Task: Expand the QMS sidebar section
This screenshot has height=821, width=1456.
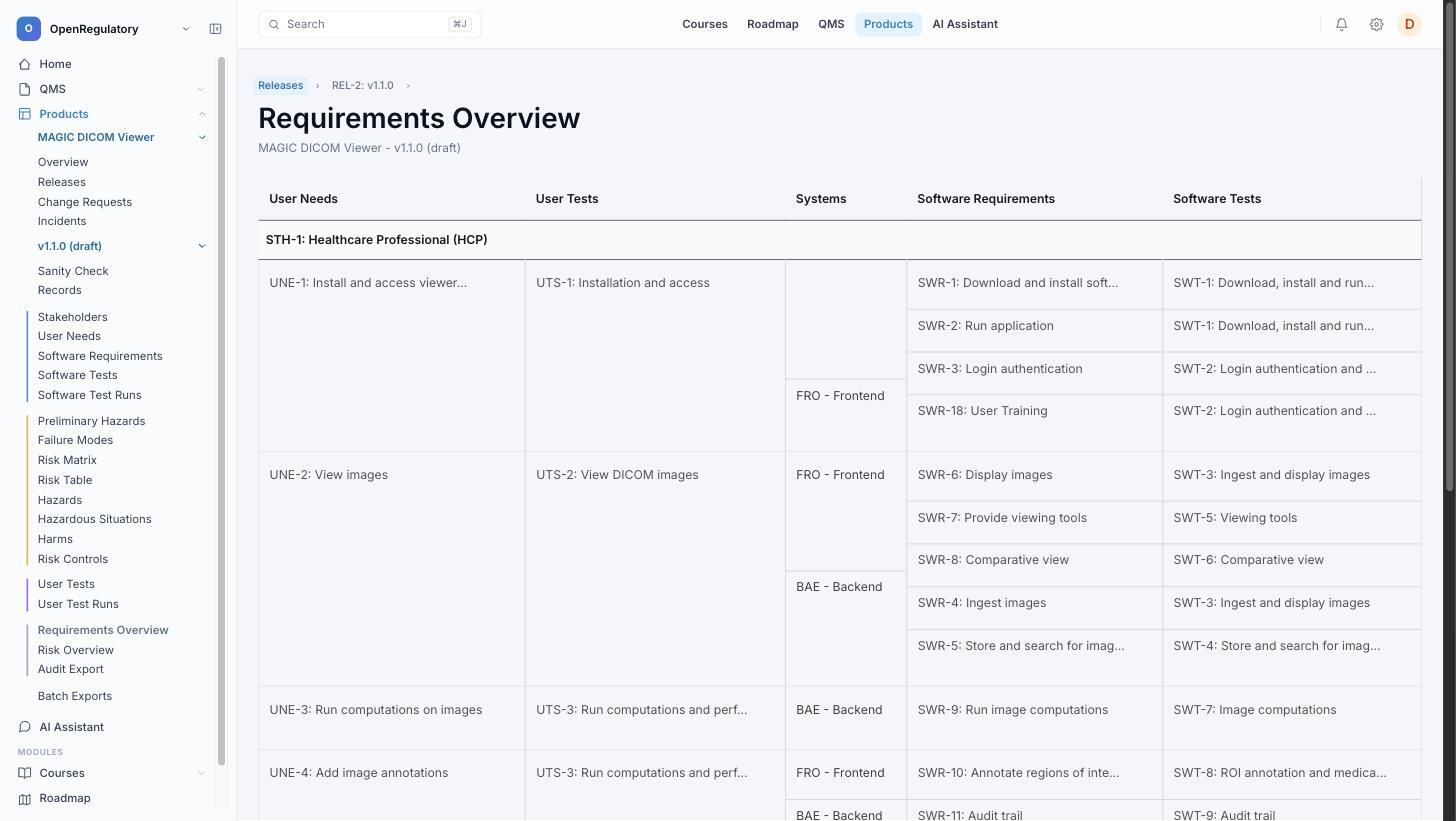Action: [201, 89]
